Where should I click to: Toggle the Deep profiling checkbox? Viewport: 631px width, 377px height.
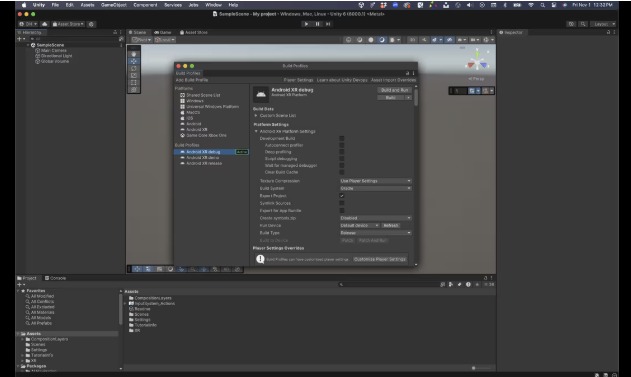point(342,152)
